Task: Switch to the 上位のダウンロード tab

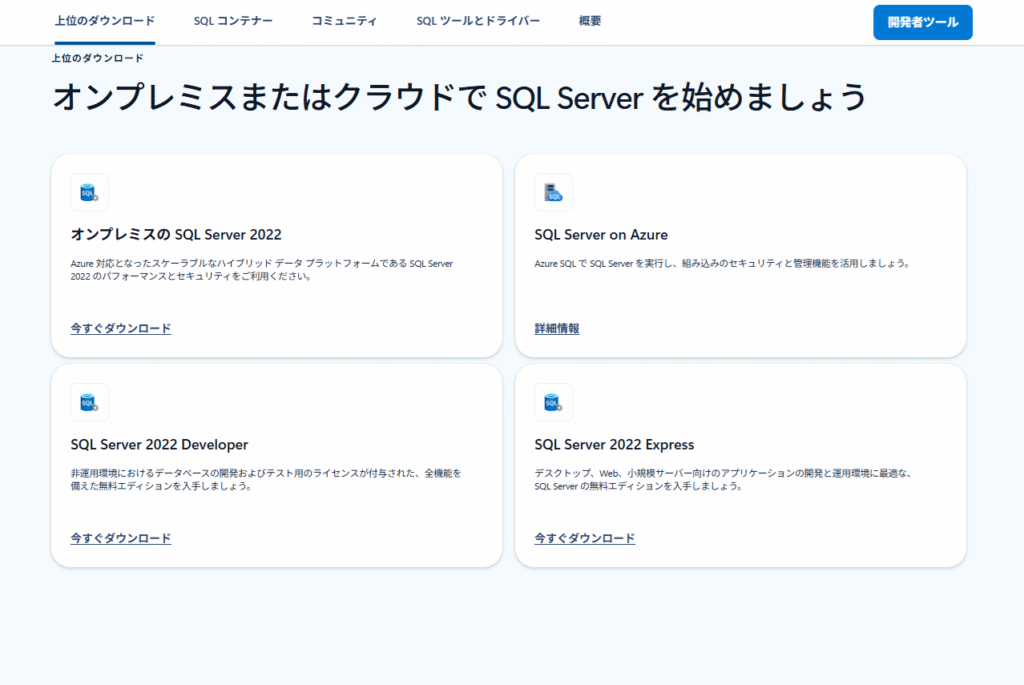Action: pyautogui.click(x=104, y=21)
